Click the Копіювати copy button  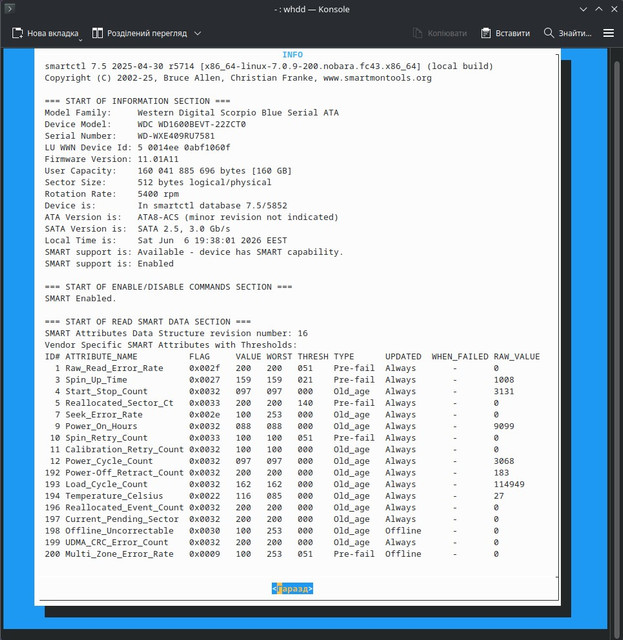(x=439, y=33)
